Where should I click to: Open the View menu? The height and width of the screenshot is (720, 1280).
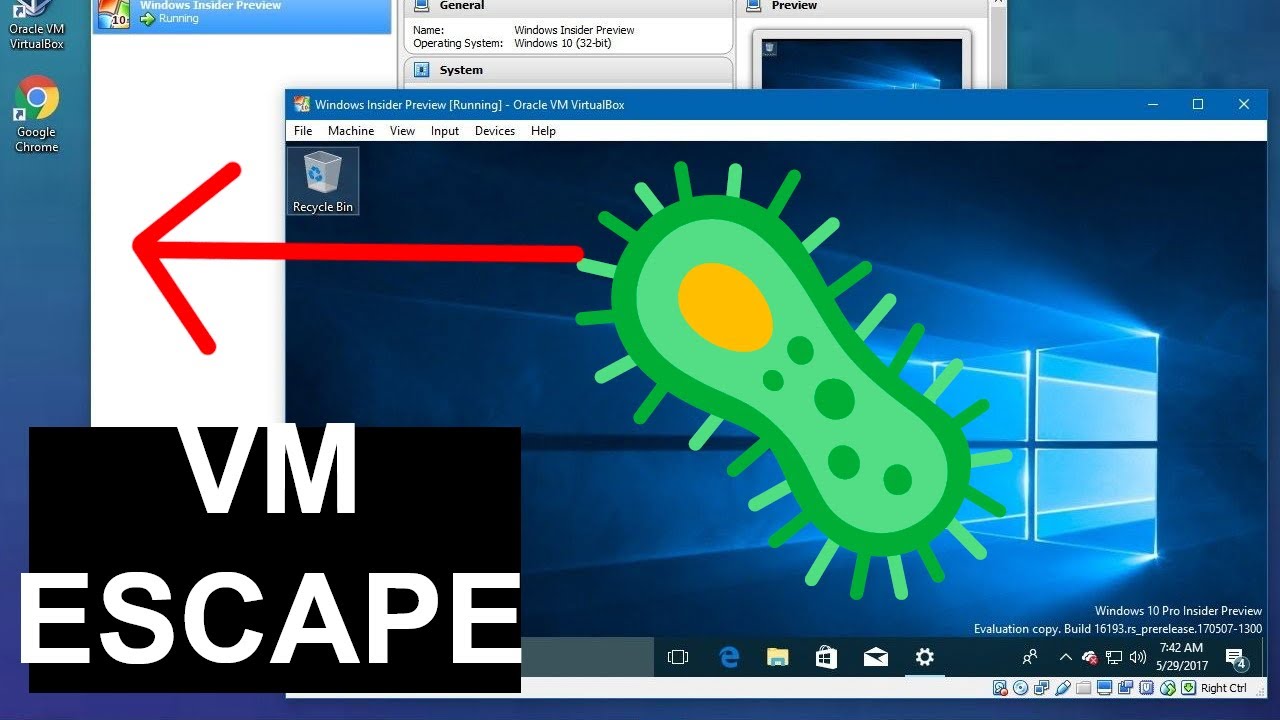[402, 131]
